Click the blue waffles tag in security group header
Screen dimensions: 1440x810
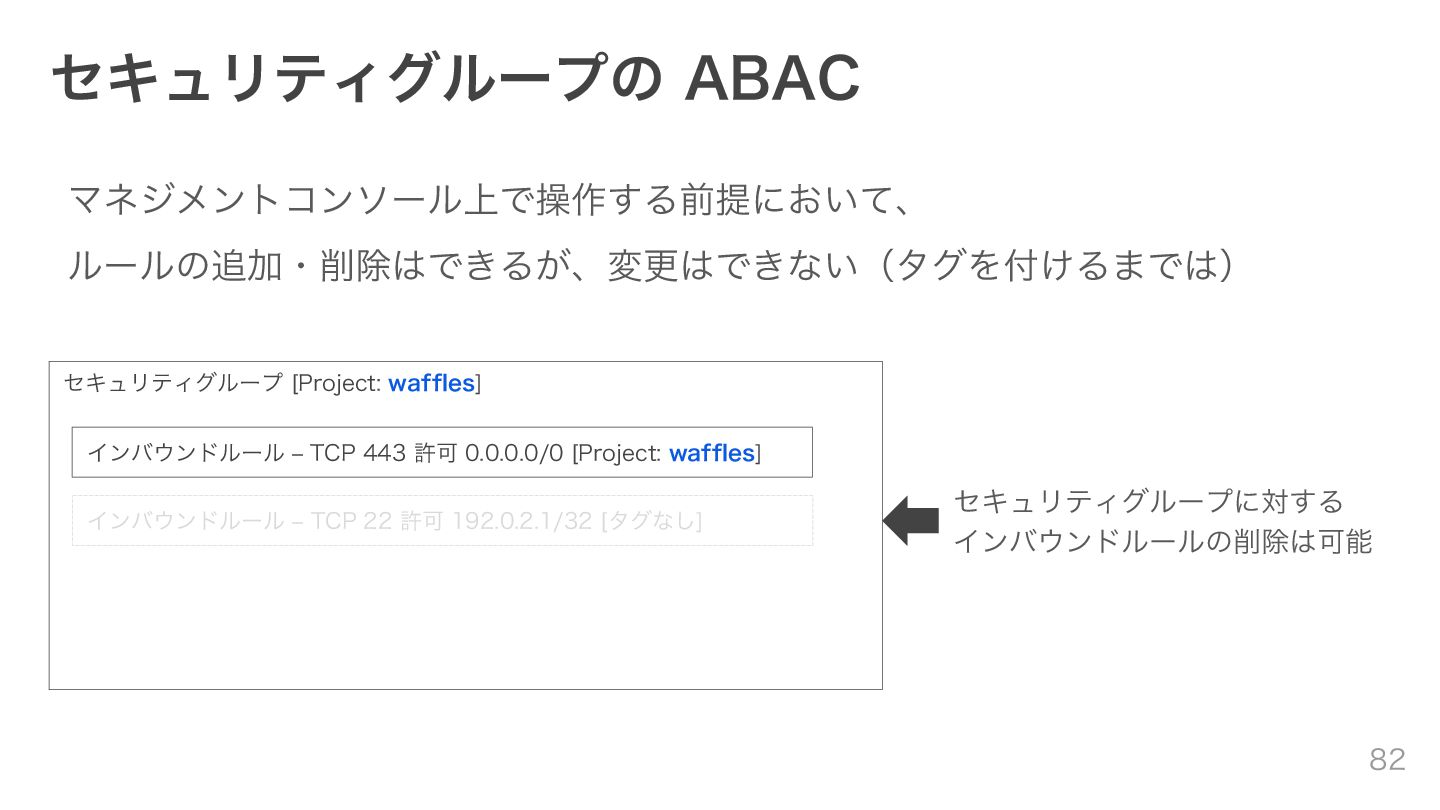[x=431, y=383]
